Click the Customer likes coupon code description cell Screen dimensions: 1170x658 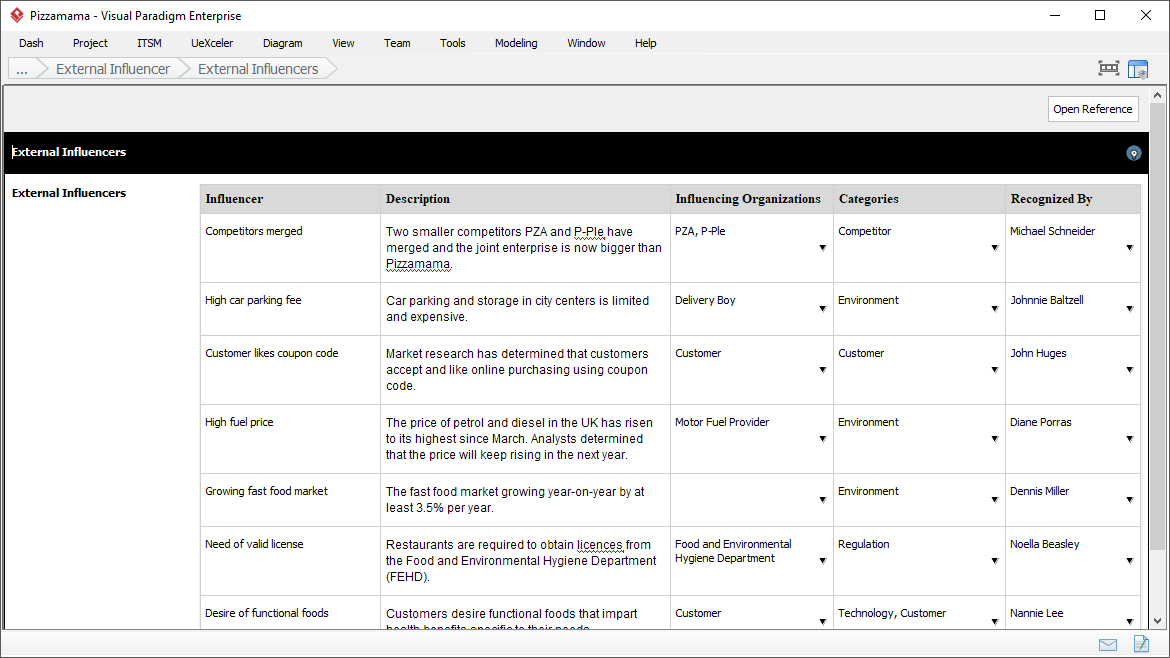point(524,370)
